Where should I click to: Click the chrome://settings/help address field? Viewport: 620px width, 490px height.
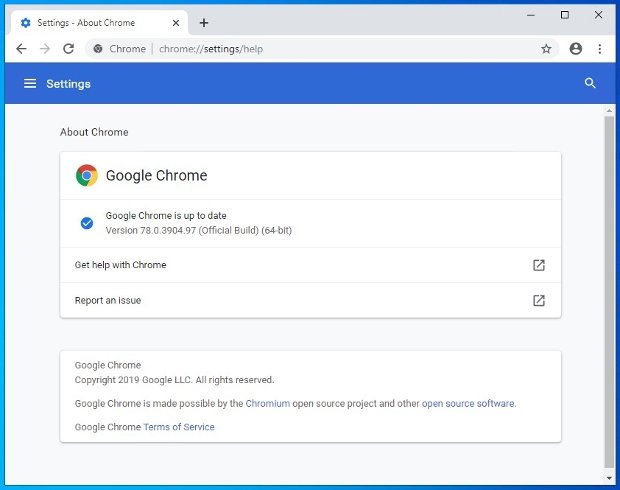(x=316, y=49)
